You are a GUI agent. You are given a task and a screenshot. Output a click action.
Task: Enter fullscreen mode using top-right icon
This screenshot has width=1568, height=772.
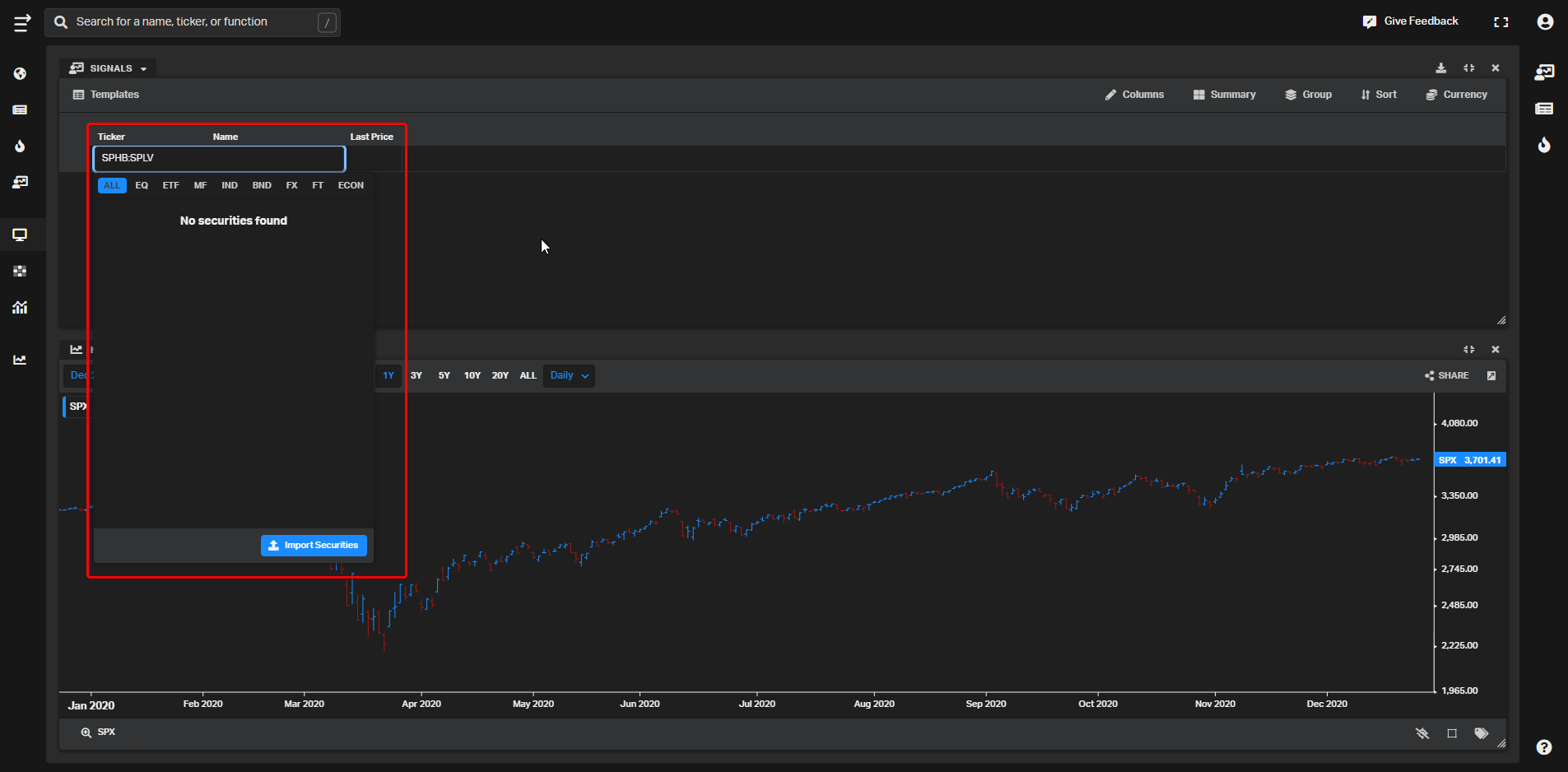tap(1501, 22)
